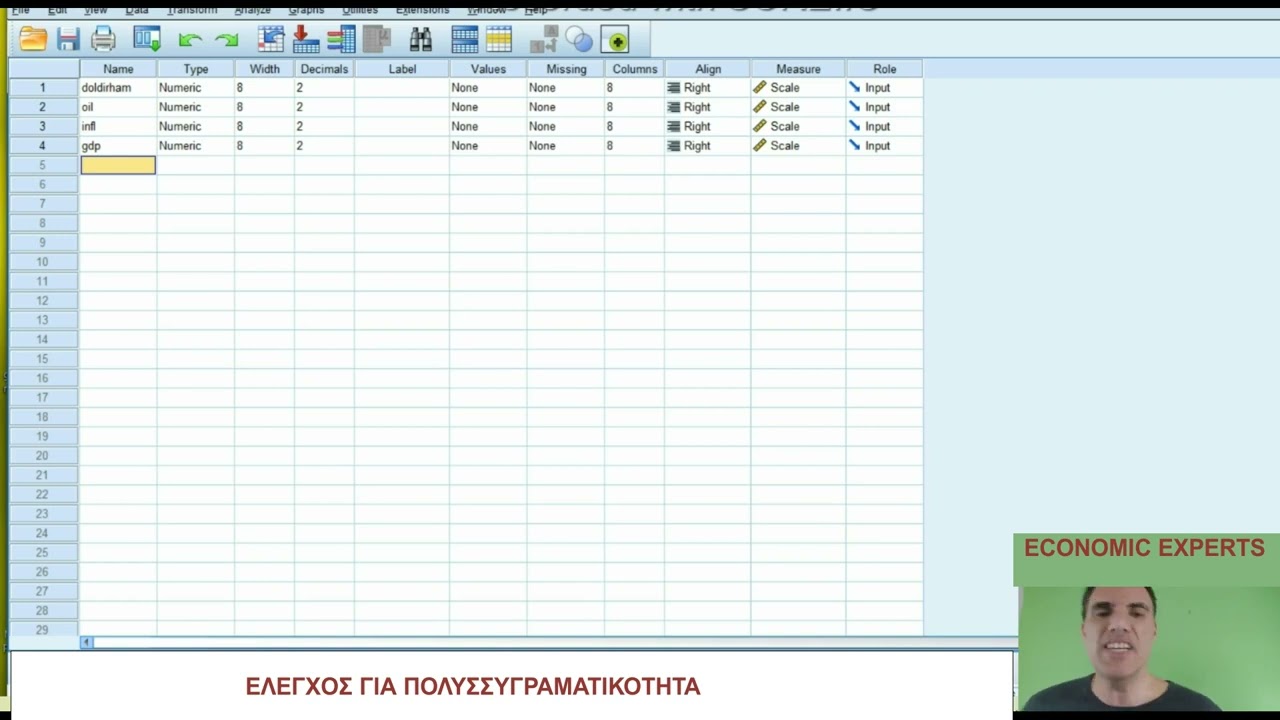Viewport: 1280px width, 720px height.
Task: Click the Use Variable Sets circles icon
Action: click(x=579, y=39)
